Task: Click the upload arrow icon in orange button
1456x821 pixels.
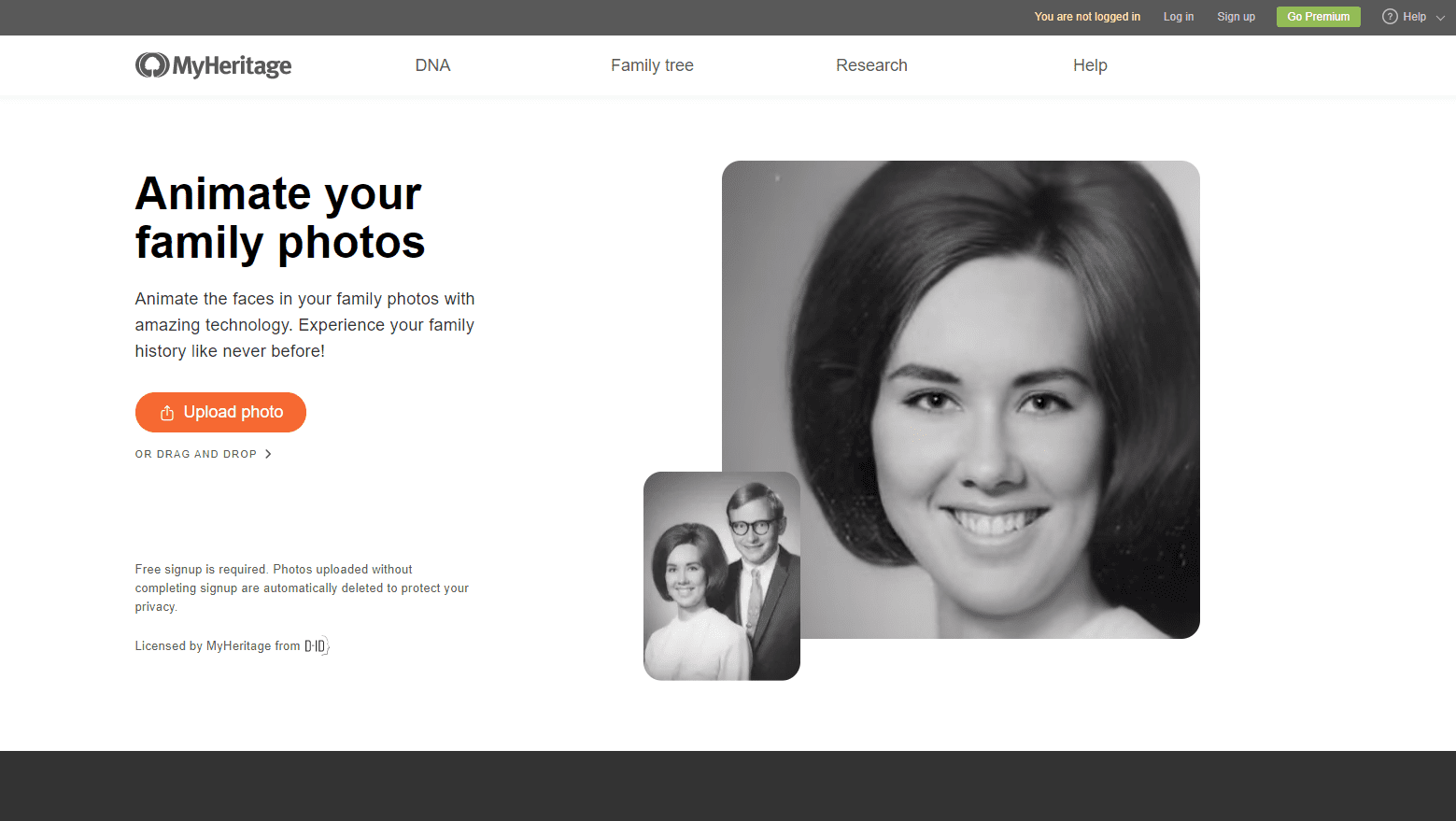Action: point(167,413)
